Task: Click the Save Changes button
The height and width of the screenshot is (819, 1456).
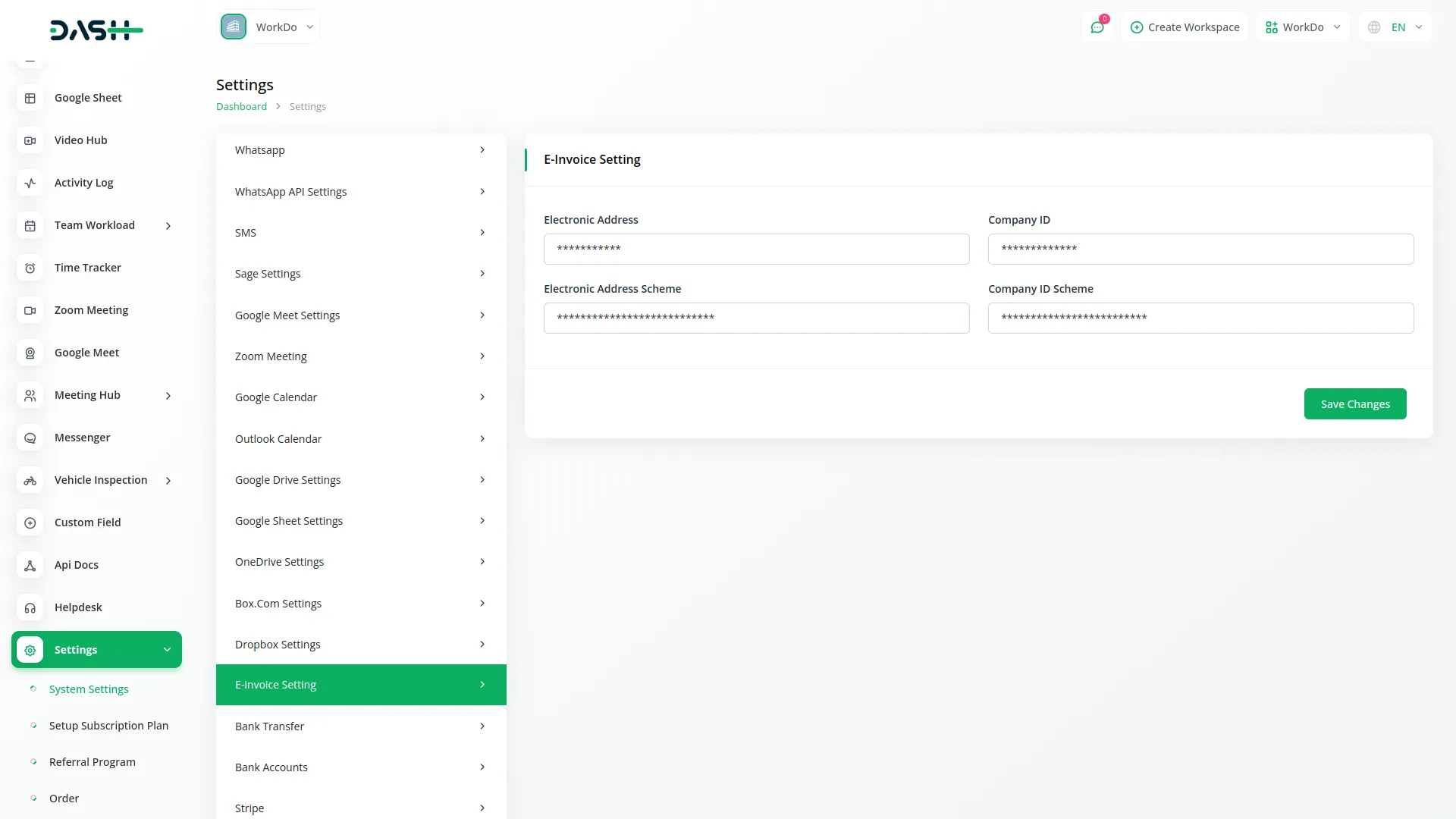Action: pyautogui.click(x=1355, y=403)
